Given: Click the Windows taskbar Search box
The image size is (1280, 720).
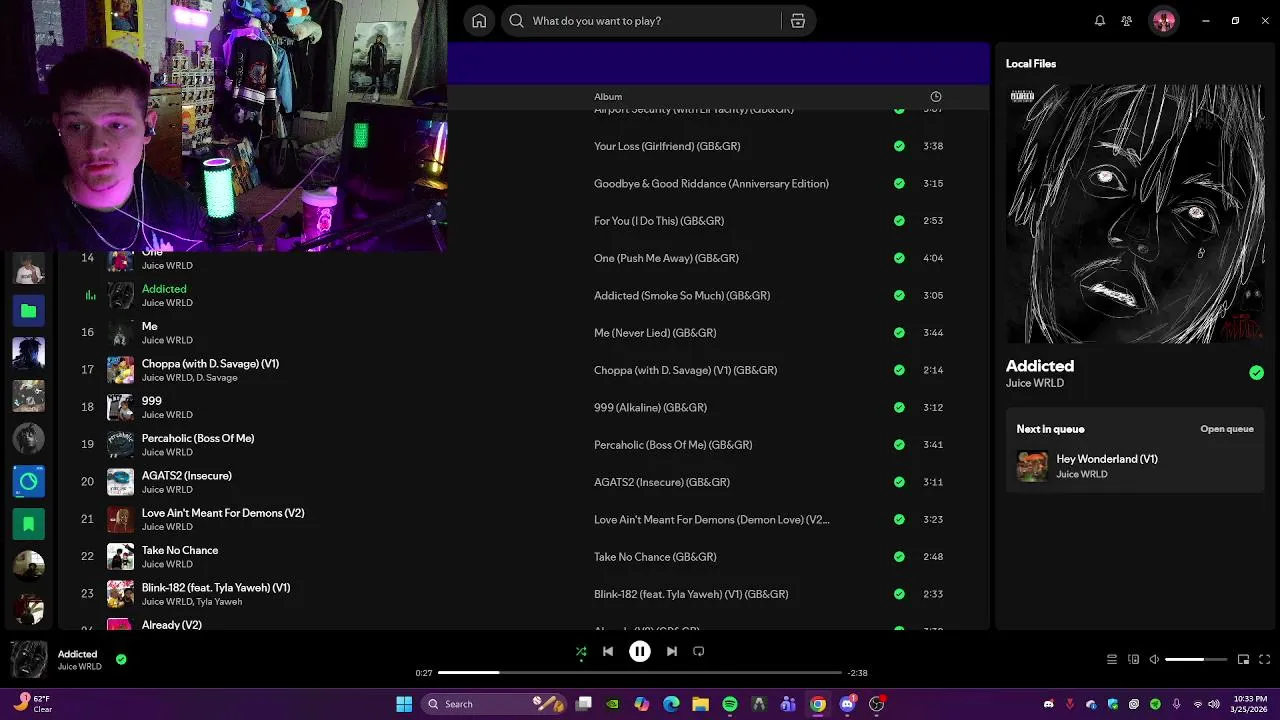Looking at the screenshot, I should [x=494, y=704].
